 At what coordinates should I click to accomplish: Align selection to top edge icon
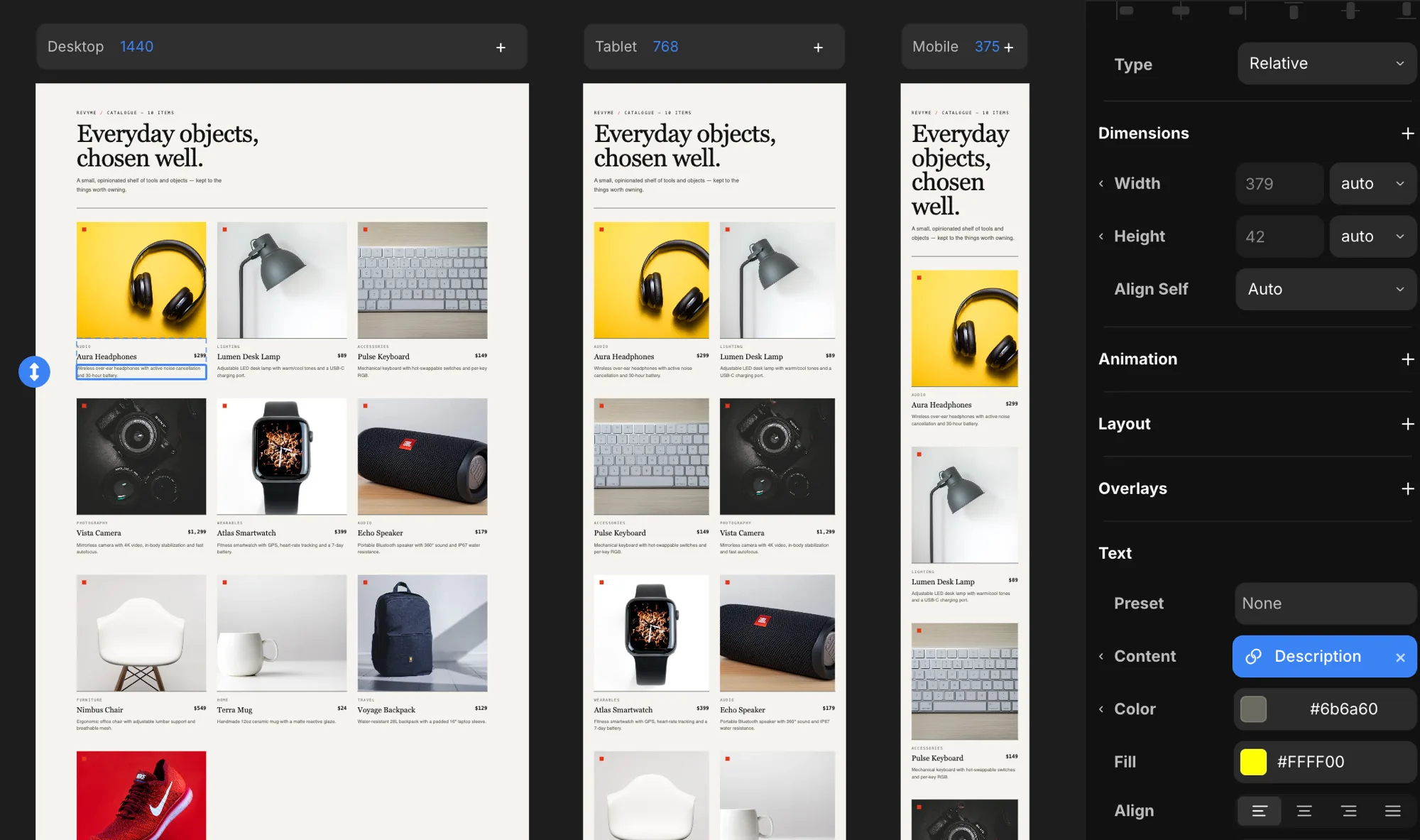(1294, 10)
